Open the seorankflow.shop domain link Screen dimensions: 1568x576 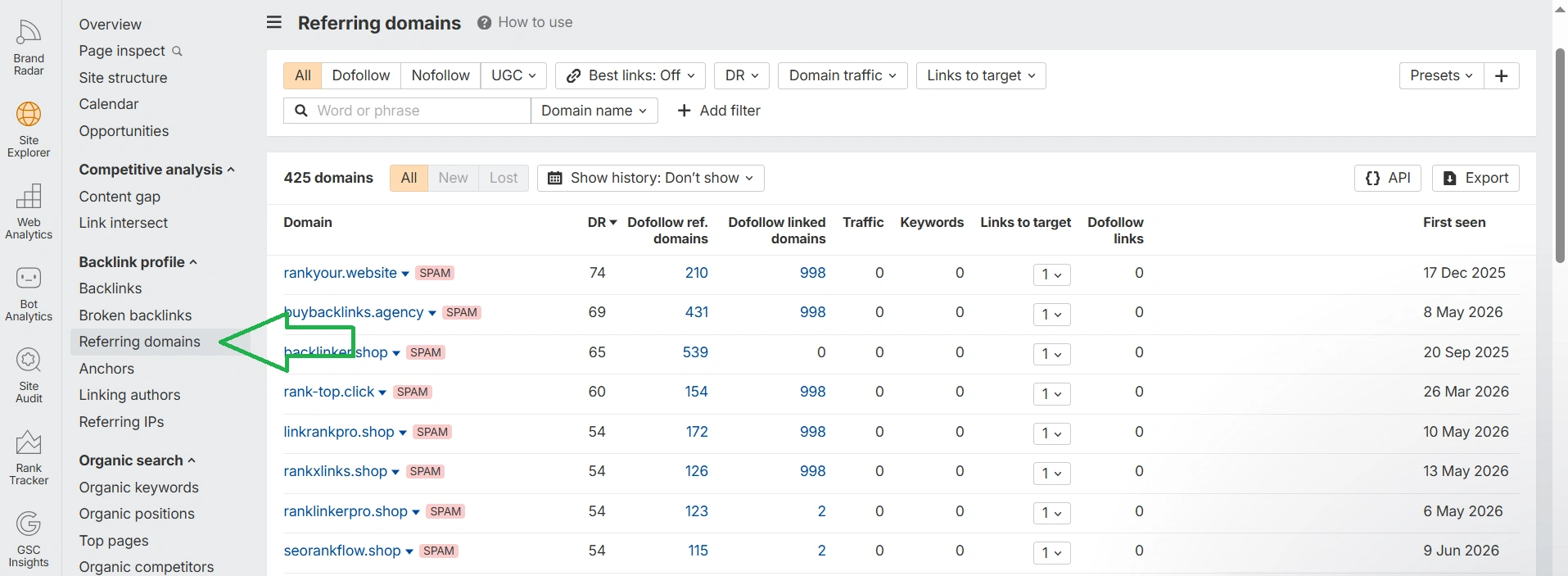(342, 551)
